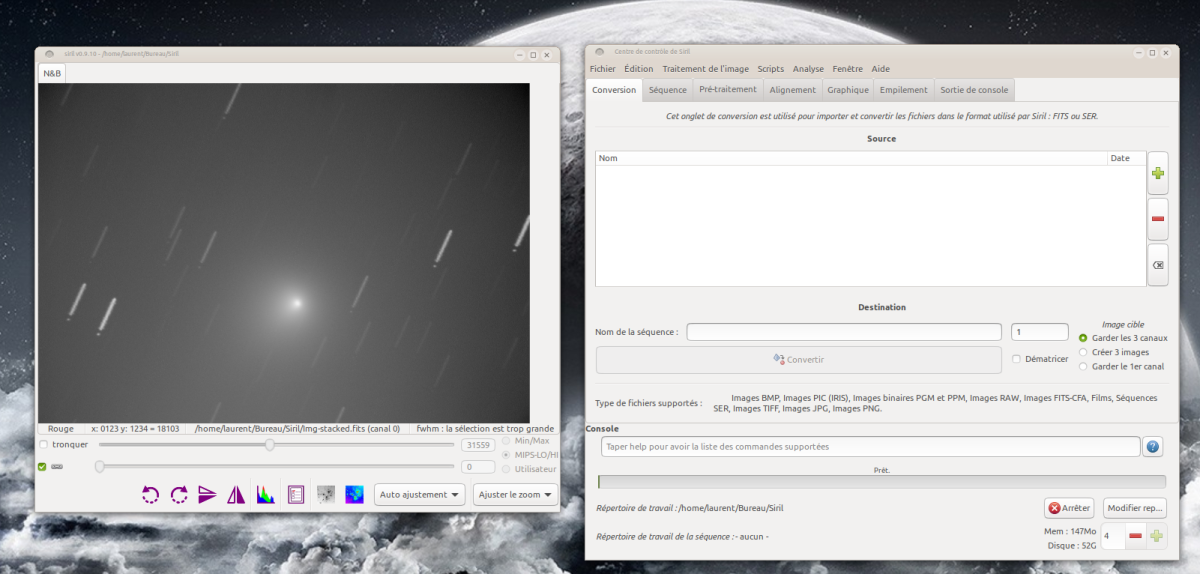
Task: Toggle the false color rendering icon
Action: 354,494
